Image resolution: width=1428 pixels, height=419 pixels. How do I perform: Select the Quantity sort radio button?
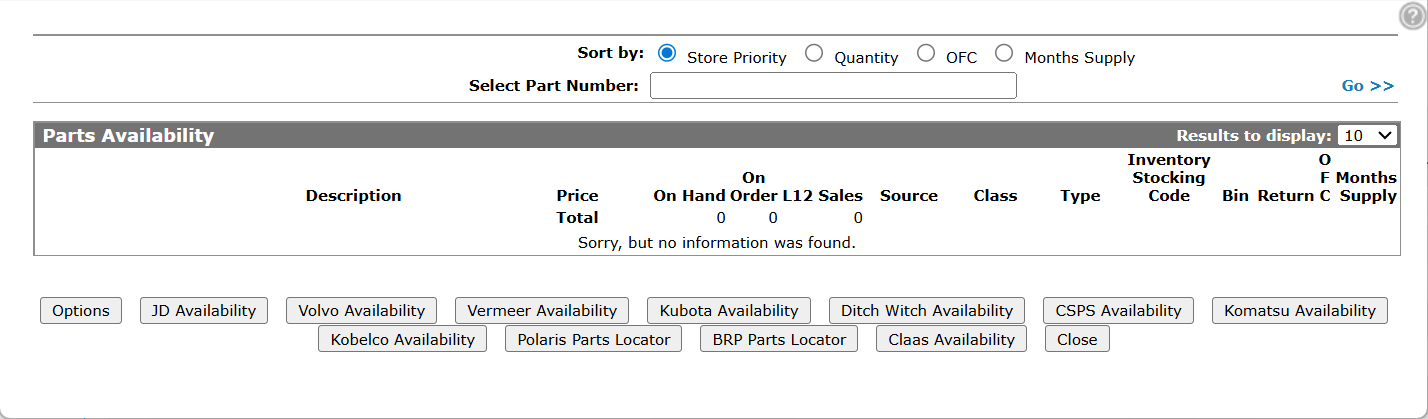pos(814,53)
